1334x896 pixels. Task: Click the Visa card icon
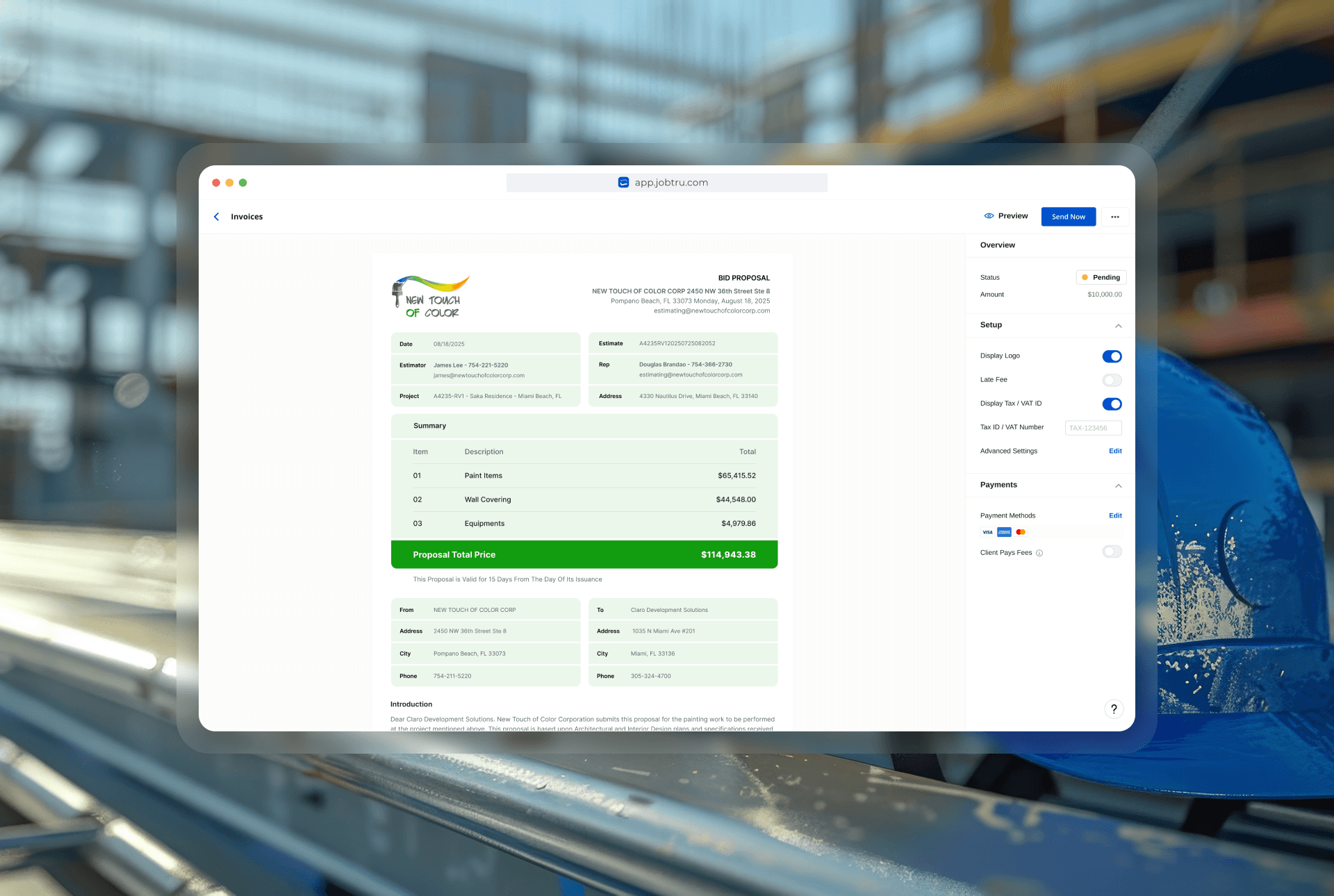[987, 532]
